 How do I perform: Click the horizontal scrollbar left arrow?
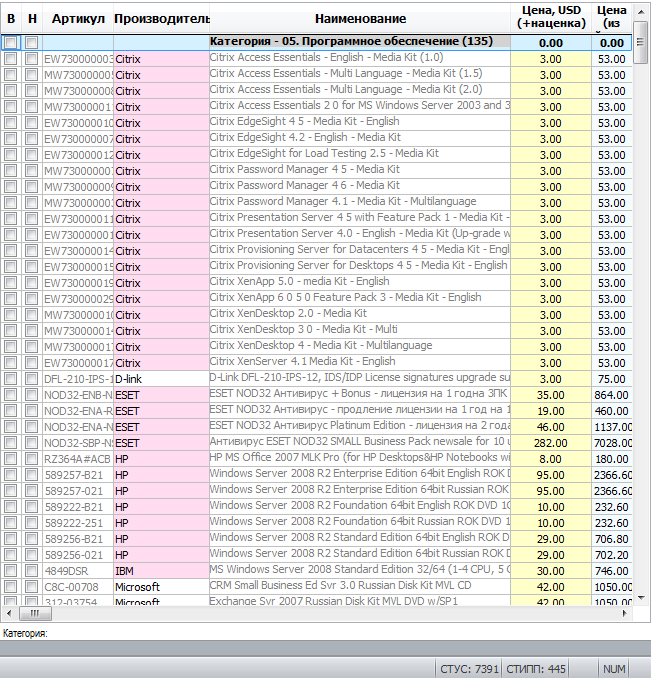point(9,613)
